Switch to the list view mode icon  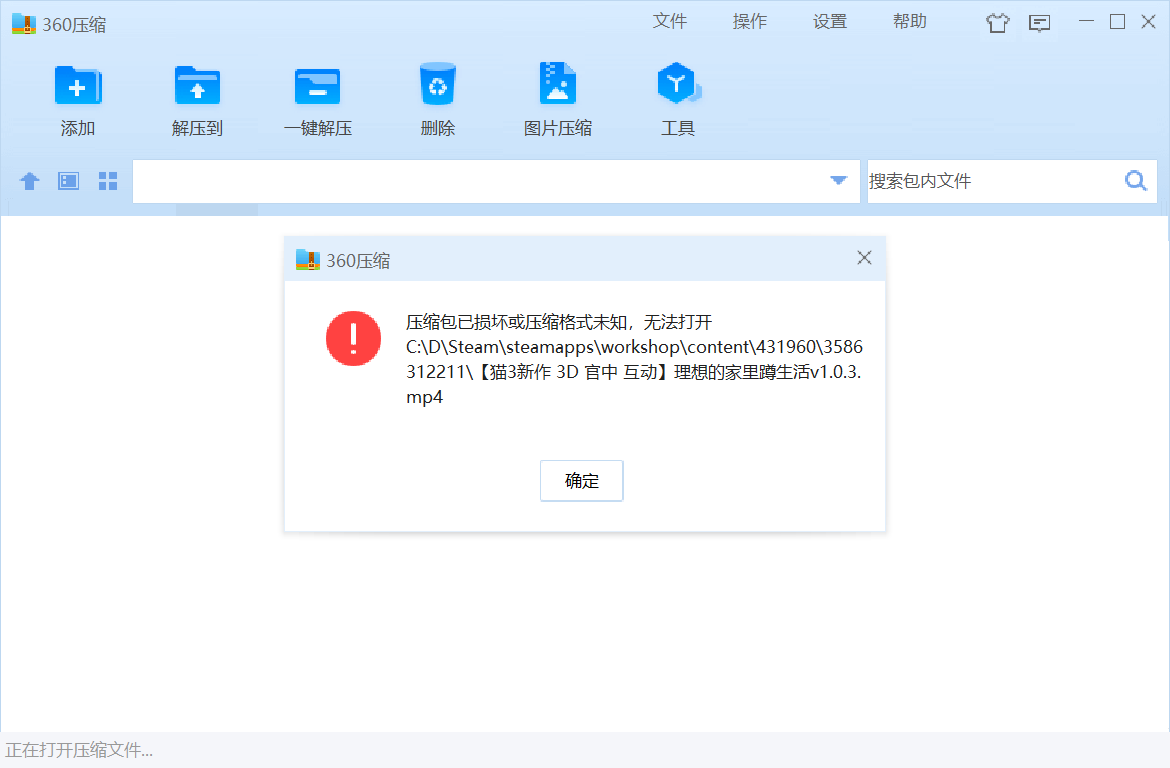[68, 181]
